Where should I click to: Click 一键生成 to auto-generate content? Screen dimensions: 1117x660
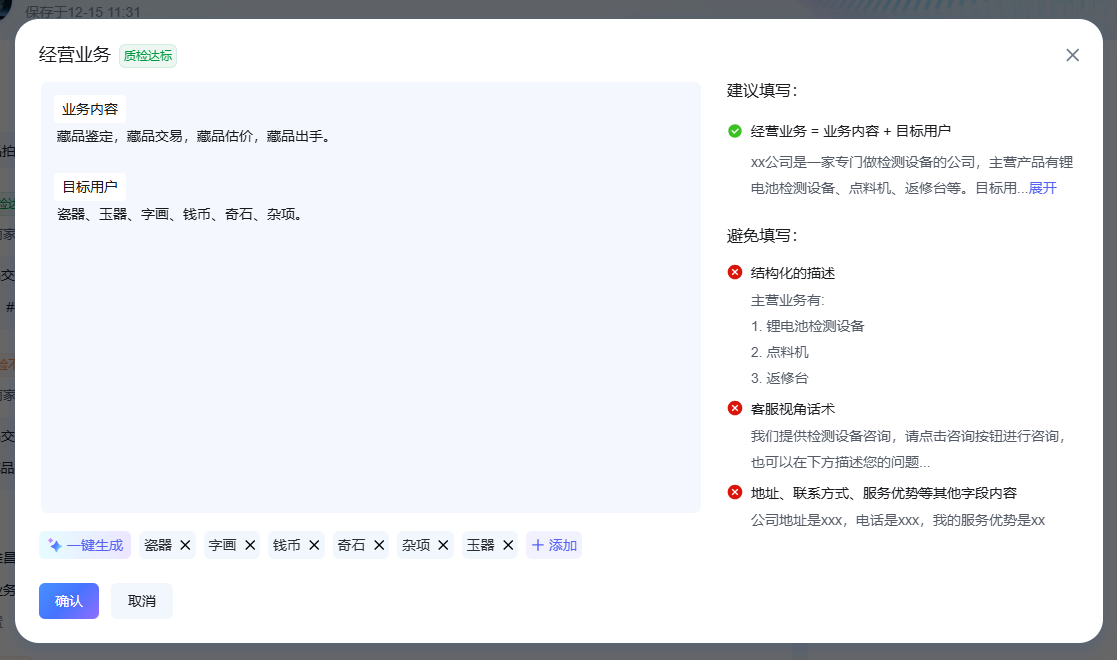click(85, 545)
